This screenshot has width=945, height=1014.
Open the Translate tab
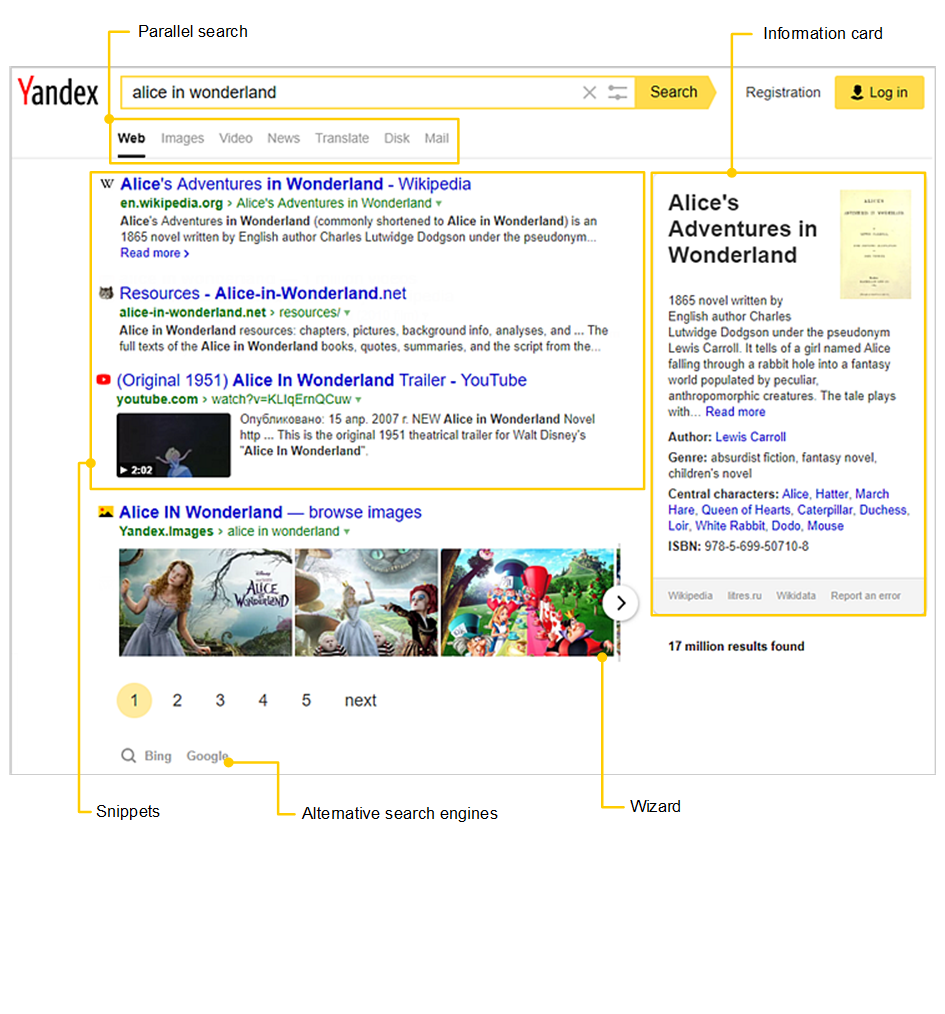pos(342,138)
